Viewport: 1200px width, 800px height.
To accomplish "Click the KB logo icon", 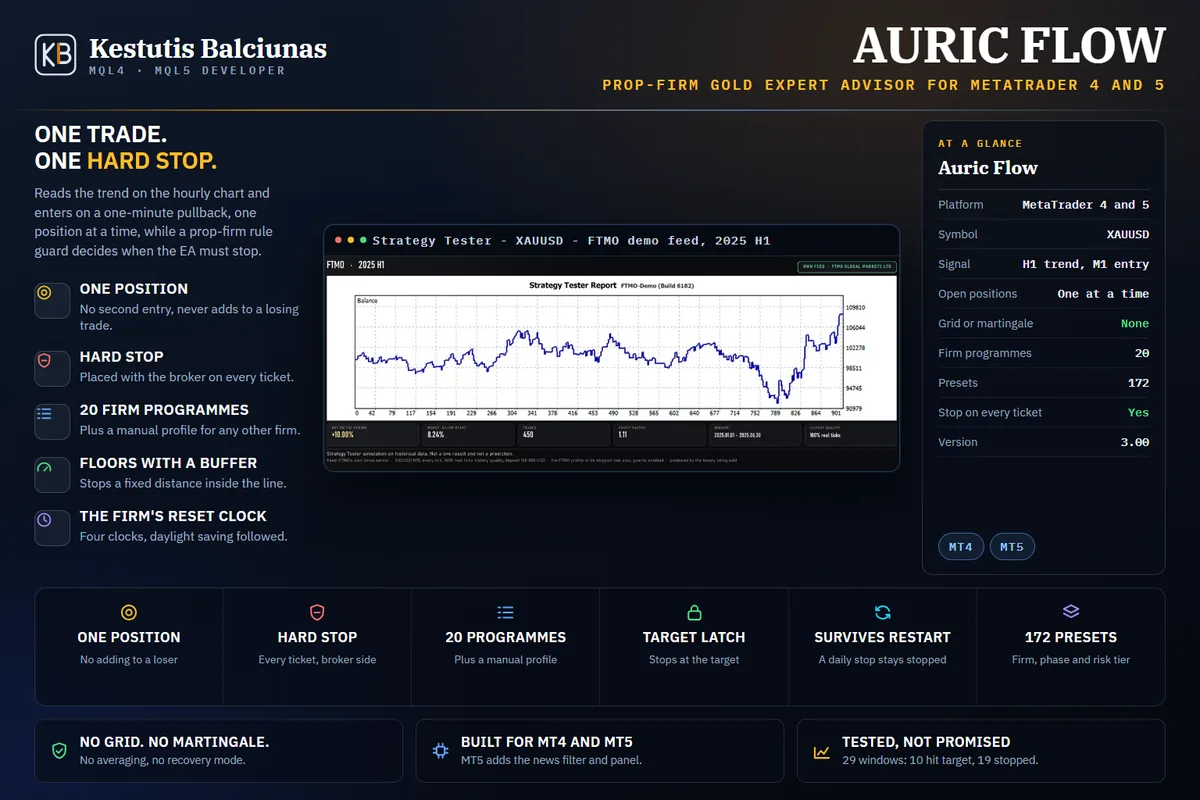I will tap(55, 55).
